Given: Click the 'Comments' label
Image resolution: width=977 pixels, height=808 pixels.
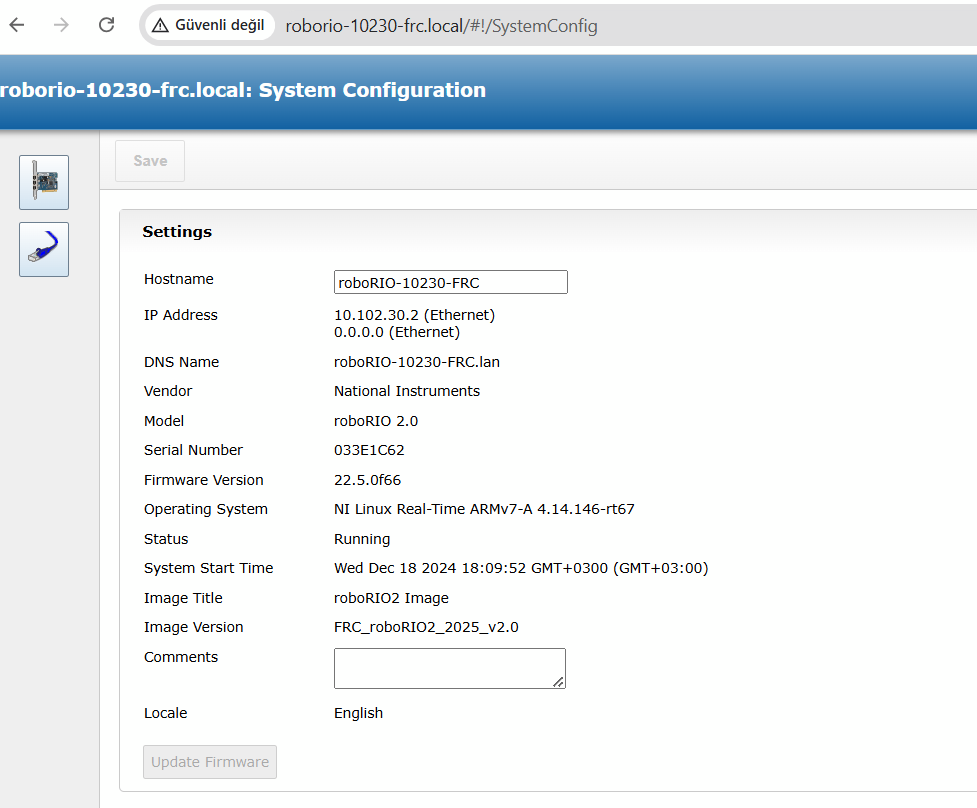Looking at the screenshot, I should coord(181,657).
